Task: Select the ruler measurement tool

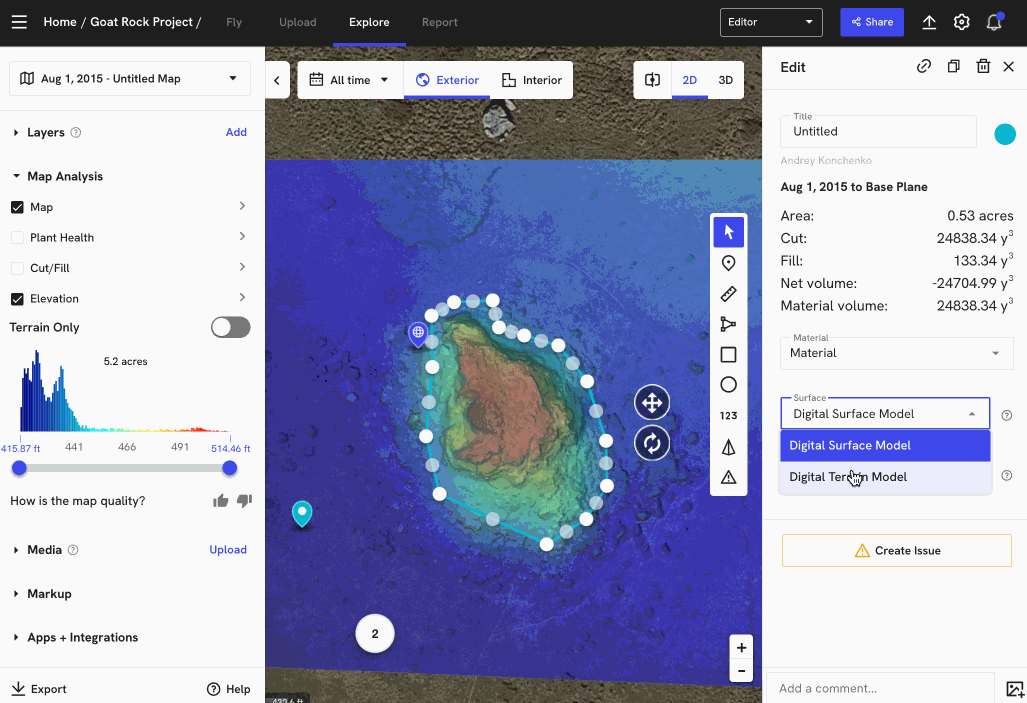Action: point(728,293)
